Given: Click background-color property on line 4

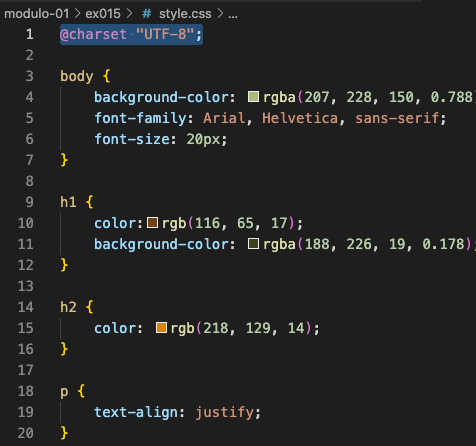Looking at the screenshot, I should [161, 97].
